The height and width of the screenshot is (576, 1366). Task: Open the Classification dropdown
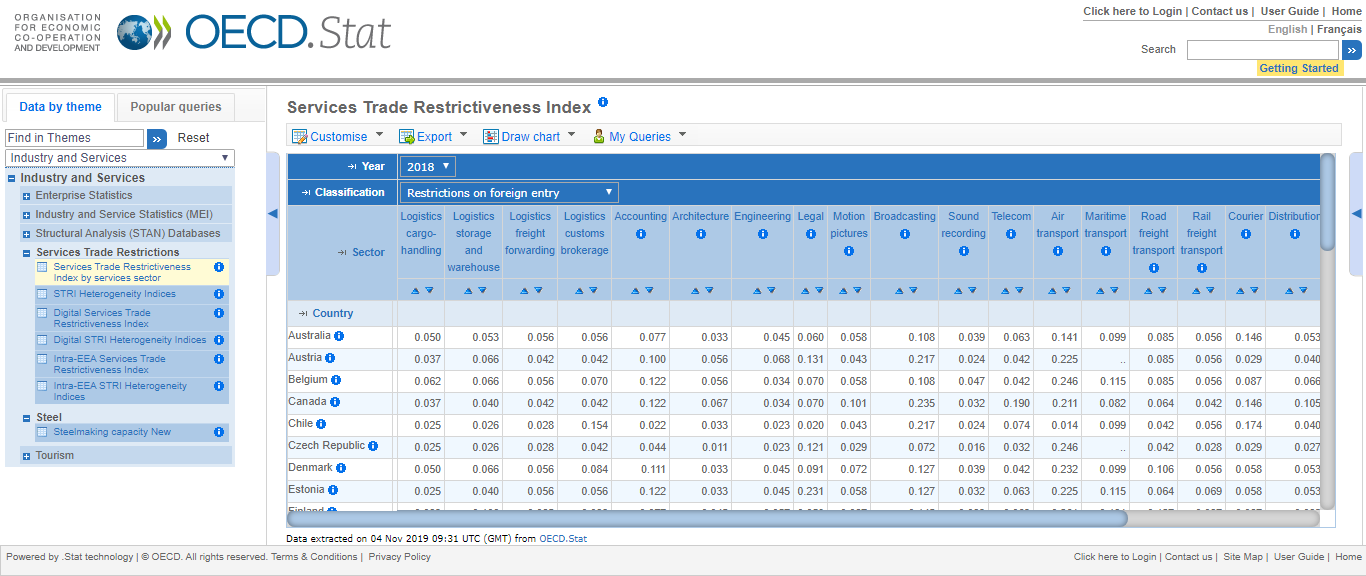coord(509,193)
